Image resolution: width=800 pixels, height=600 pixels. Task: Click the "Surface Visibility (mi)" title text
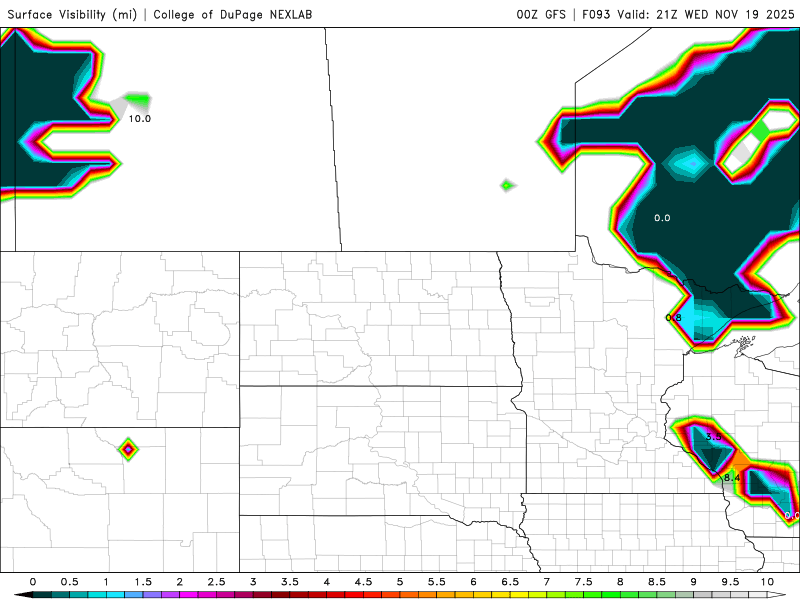tap(72, 14)
